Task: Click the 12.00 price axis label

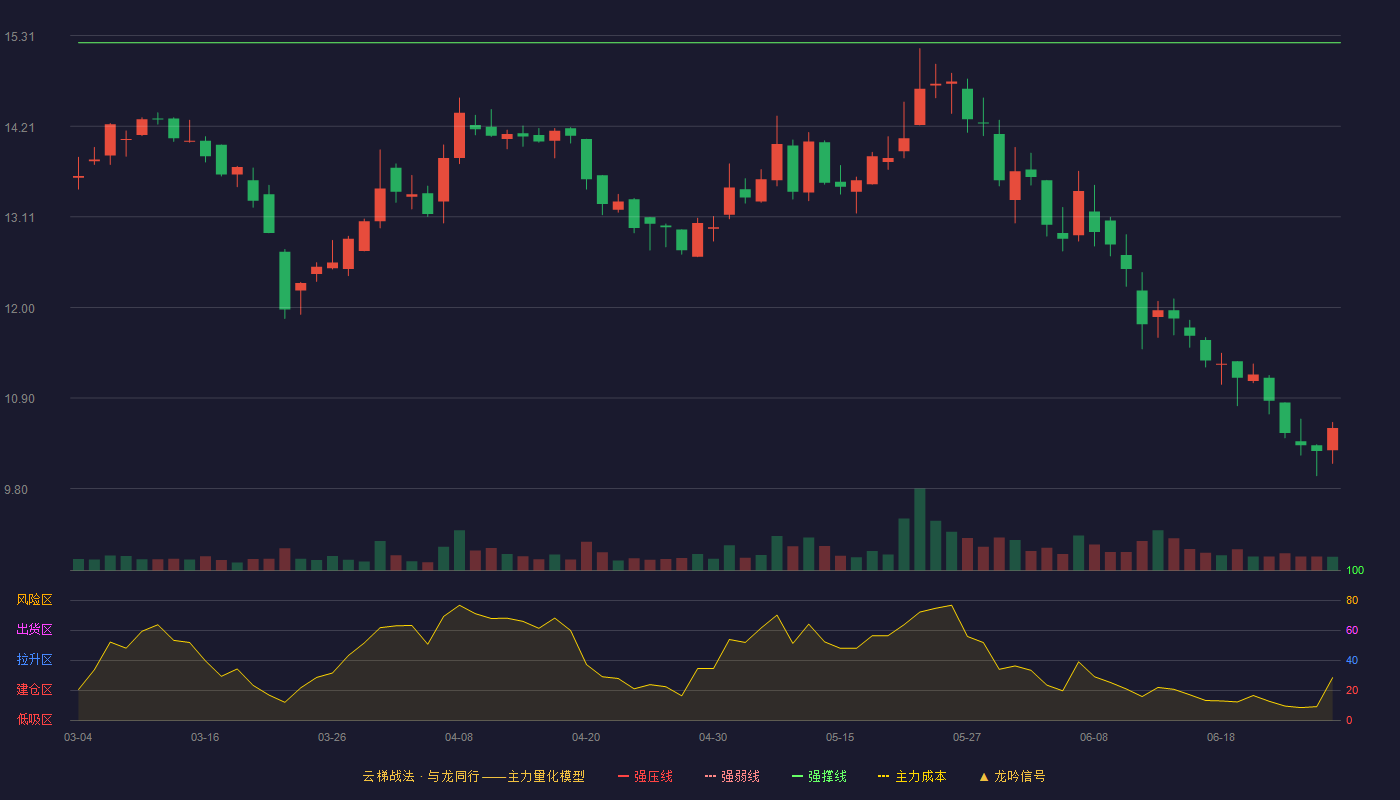Action: tap(19, 308)
